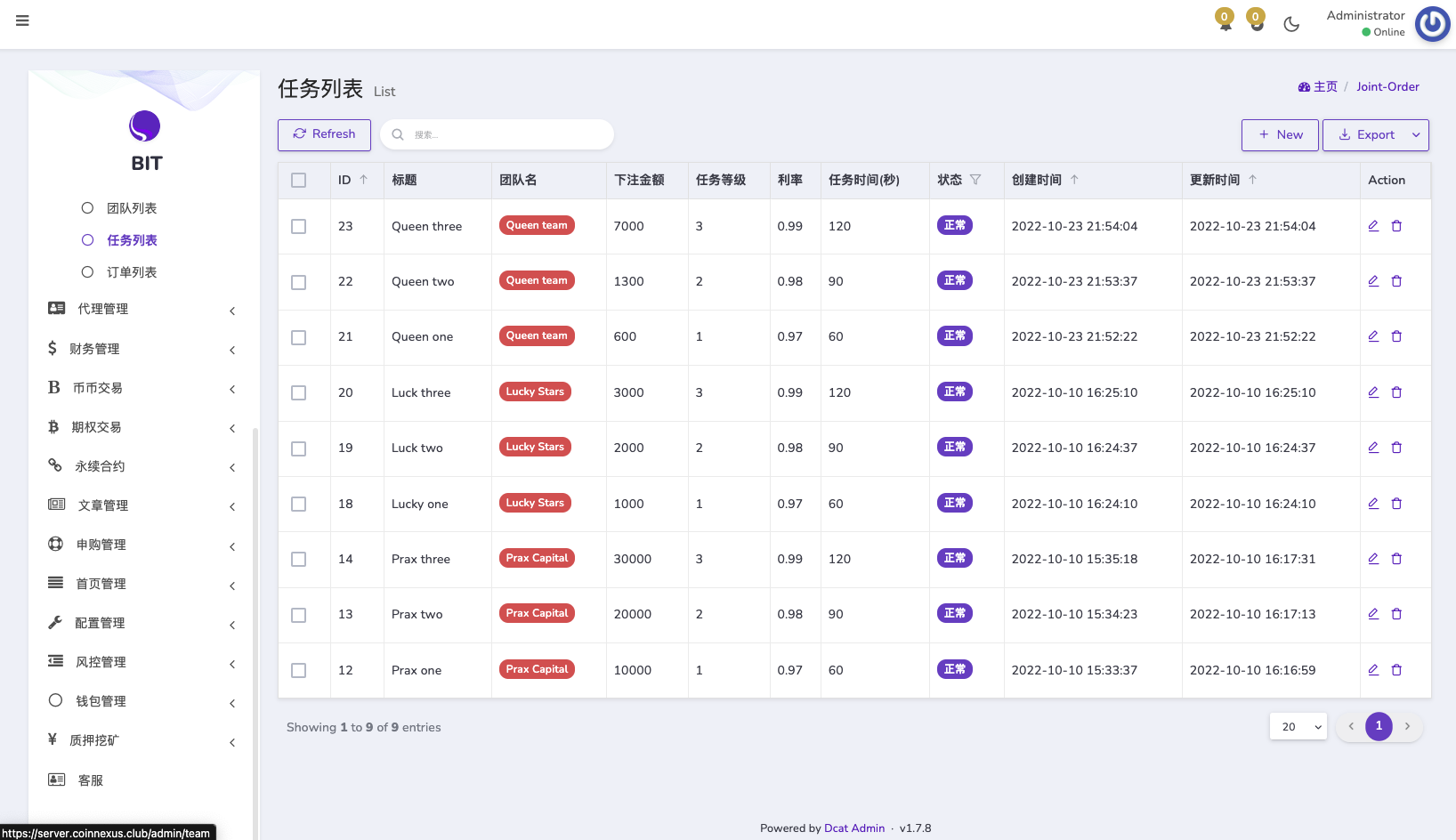
Task: Click the Refresh button
Action: point(324,134)
